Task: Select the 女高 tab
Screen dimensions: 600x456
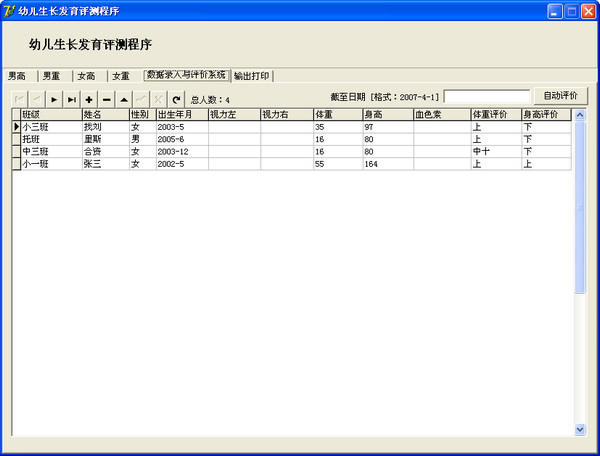Action: (x=86, y=76)
